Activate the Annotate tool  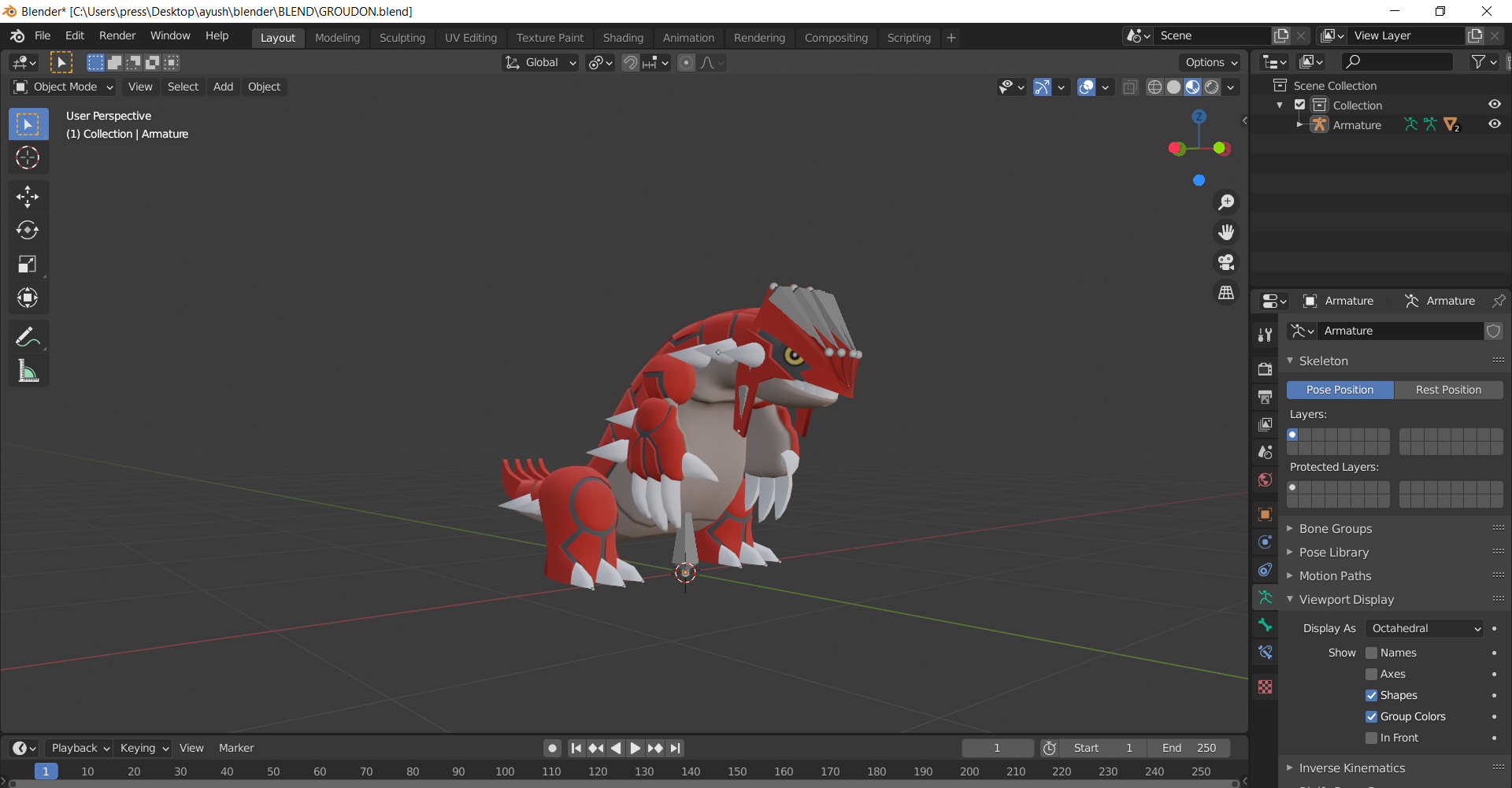[28, 336]
